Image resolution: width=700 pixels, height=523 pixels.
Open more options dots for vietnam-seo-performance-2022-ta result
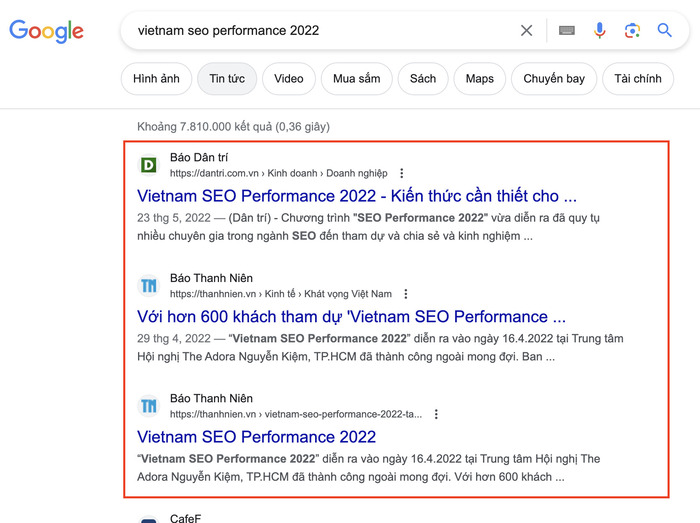pos(436,414)
